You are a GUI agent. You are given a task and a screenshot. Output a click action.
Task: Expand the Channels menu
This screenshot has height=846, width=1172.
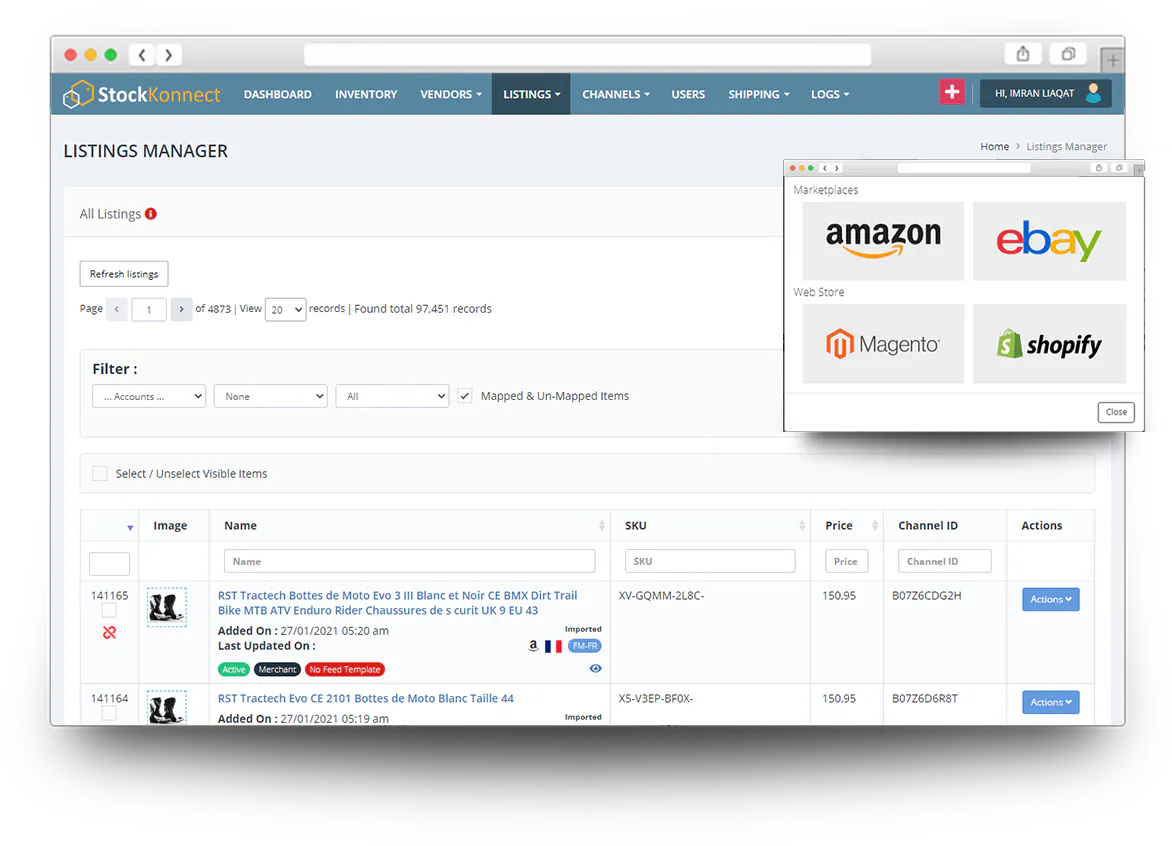[616, 94]
